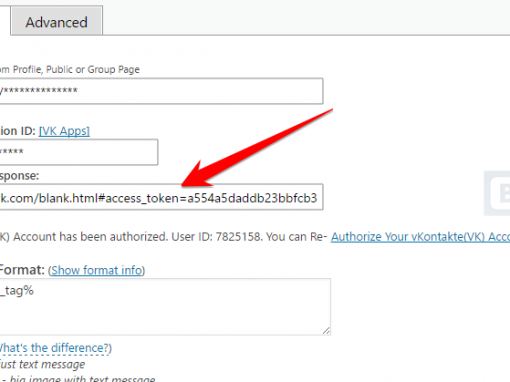Open the [VK Apps] link
Image resolution: width=510 pixels, height=382 pixels.
pos(64,131)
